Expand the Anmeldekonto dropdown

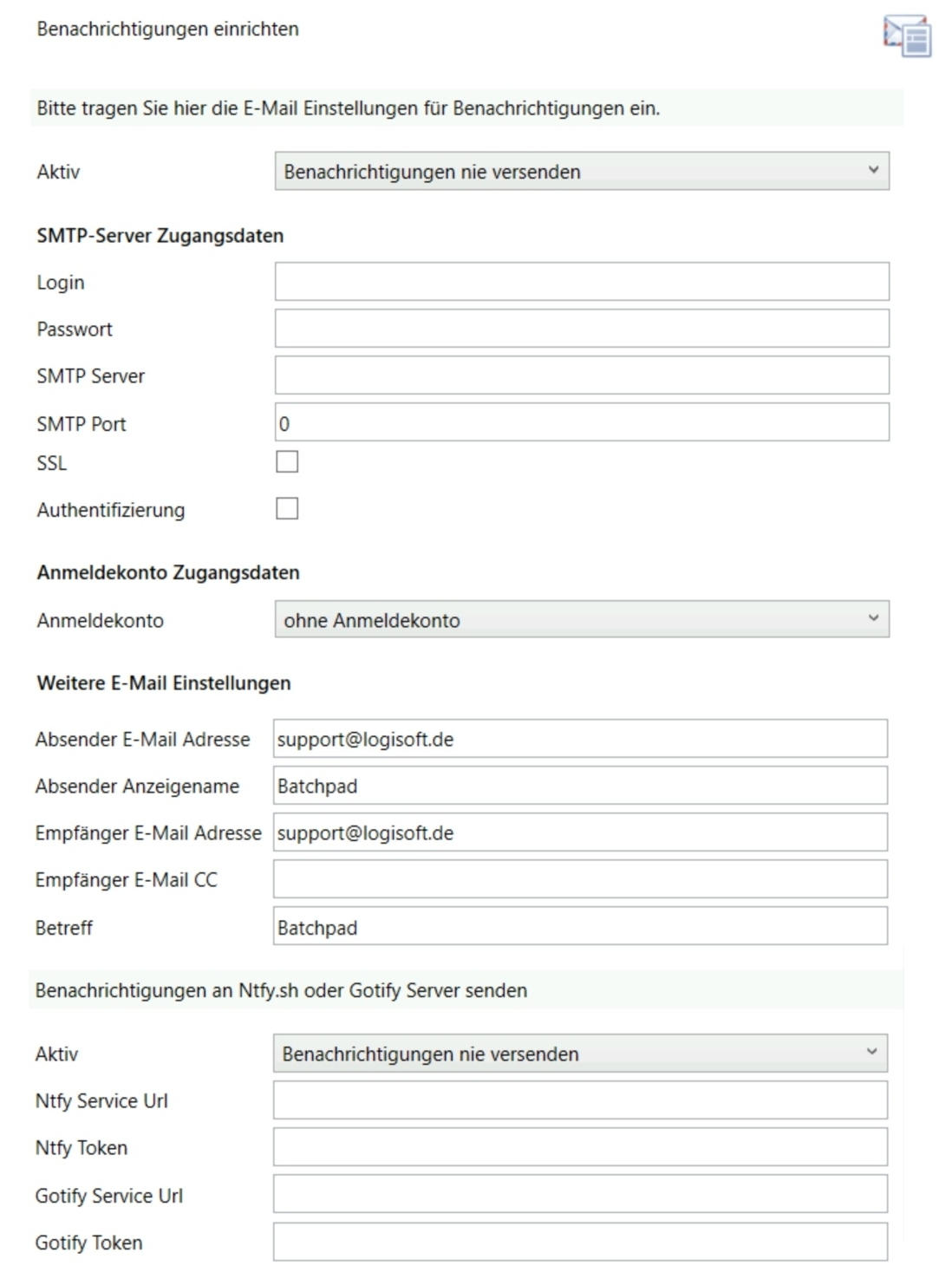(x=581, y=620)
